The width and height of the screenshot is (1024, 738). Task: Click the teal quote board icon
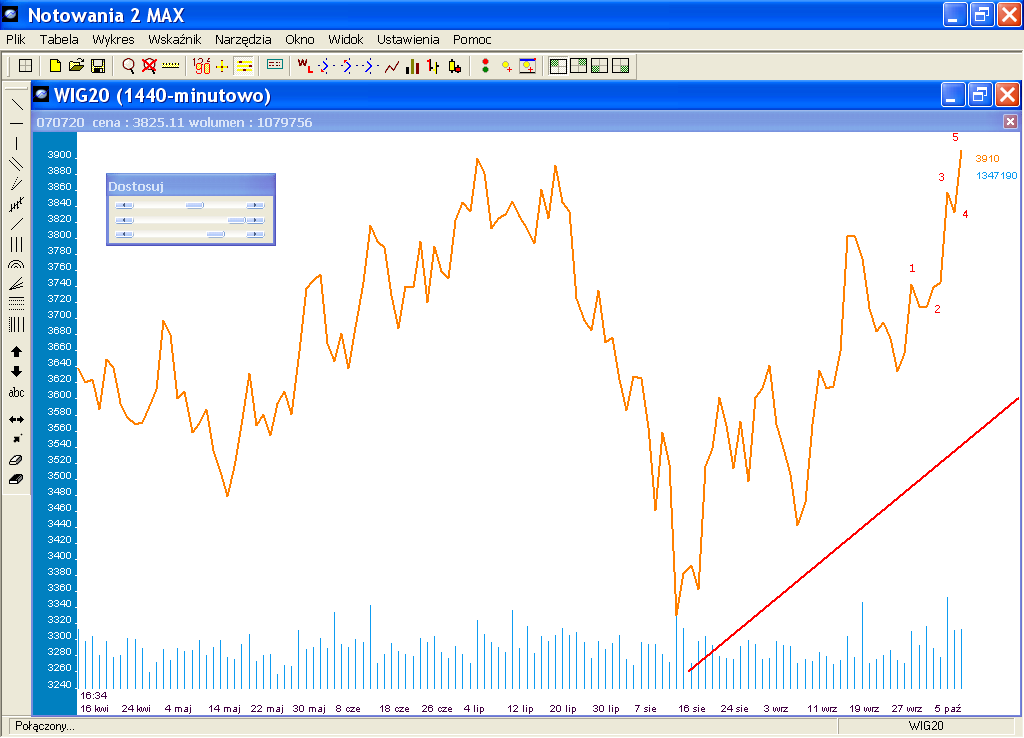tap(275, 65)
